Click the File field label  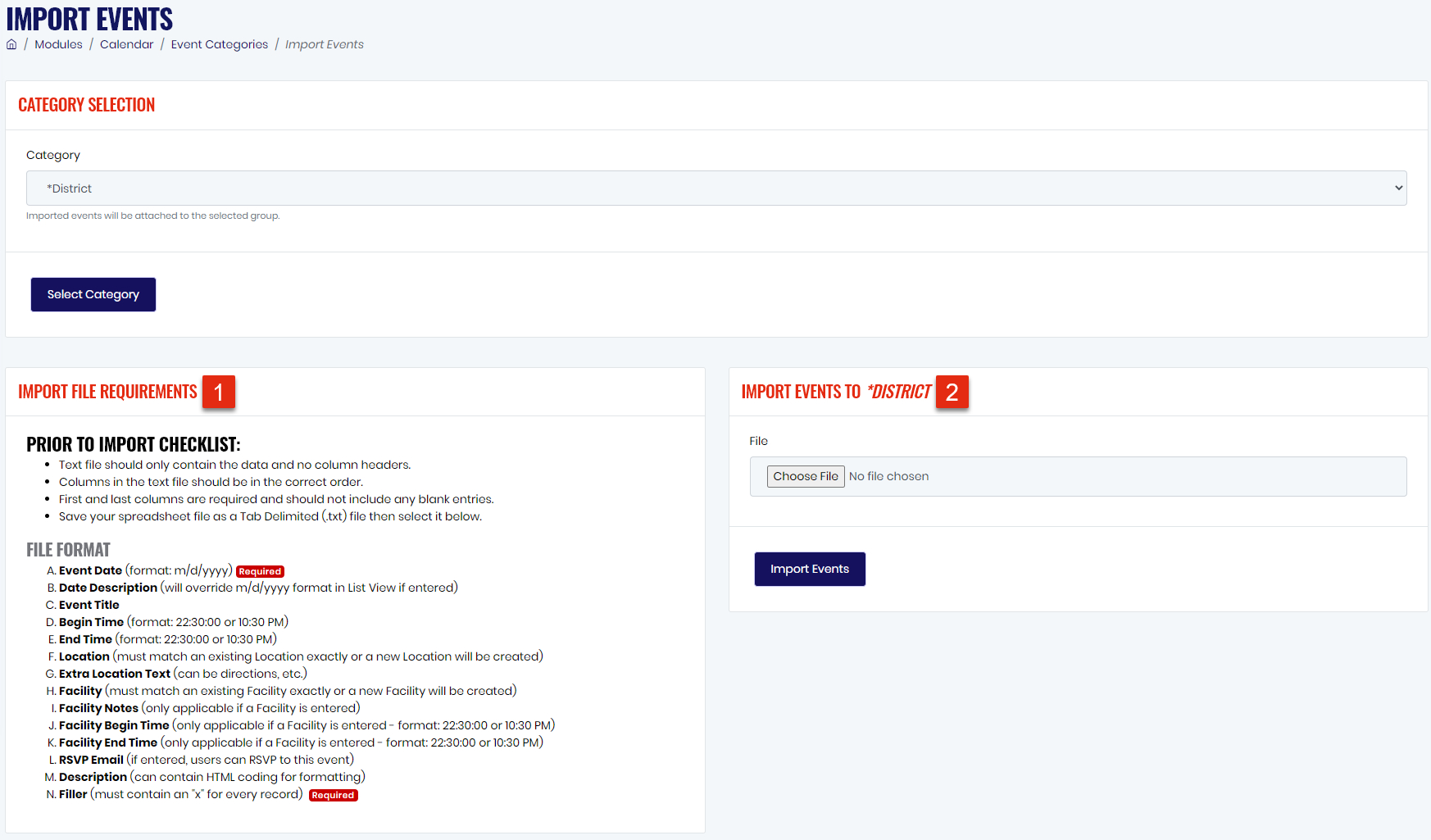(759, 441)
